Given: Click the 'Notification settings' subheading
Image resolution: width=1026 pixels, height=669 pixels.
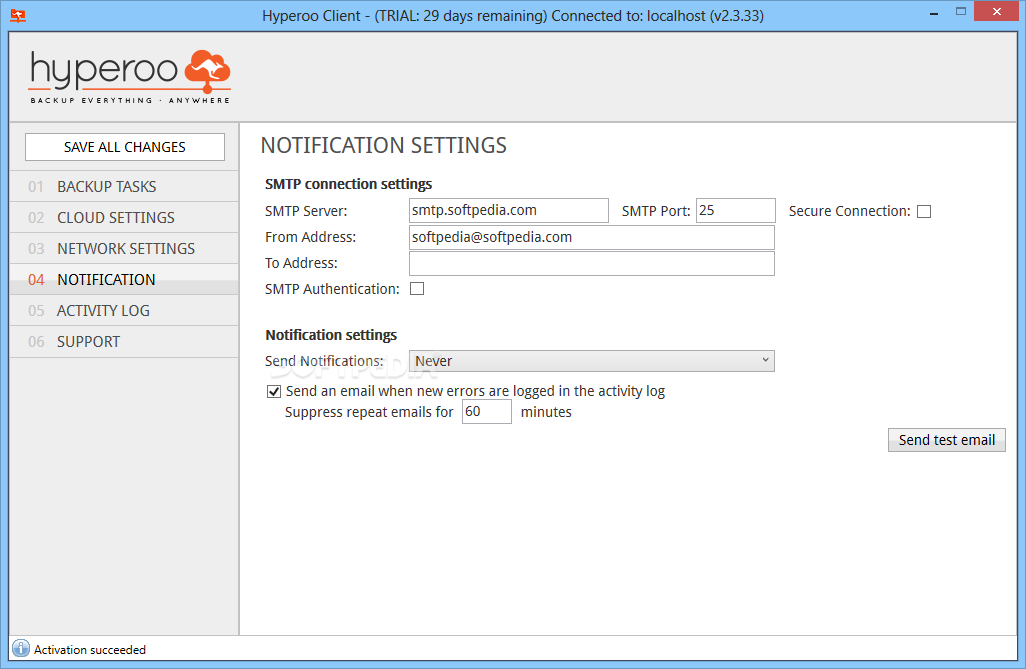Looking at the screenshot, I should (330, 335).
